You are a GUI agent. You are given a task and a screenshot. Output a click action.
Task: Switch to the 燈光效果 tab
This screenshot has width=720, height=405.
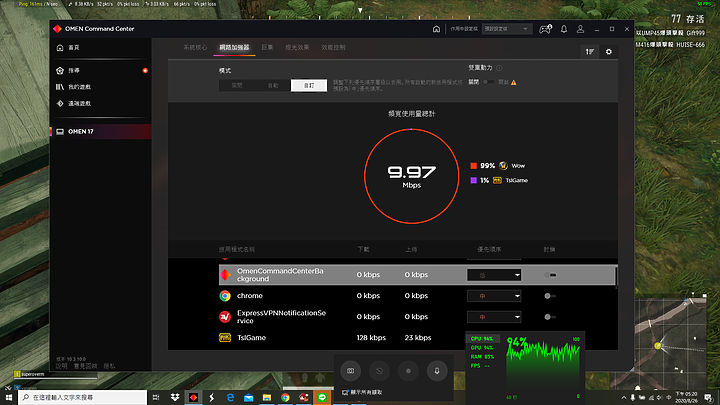pos(297,47)
